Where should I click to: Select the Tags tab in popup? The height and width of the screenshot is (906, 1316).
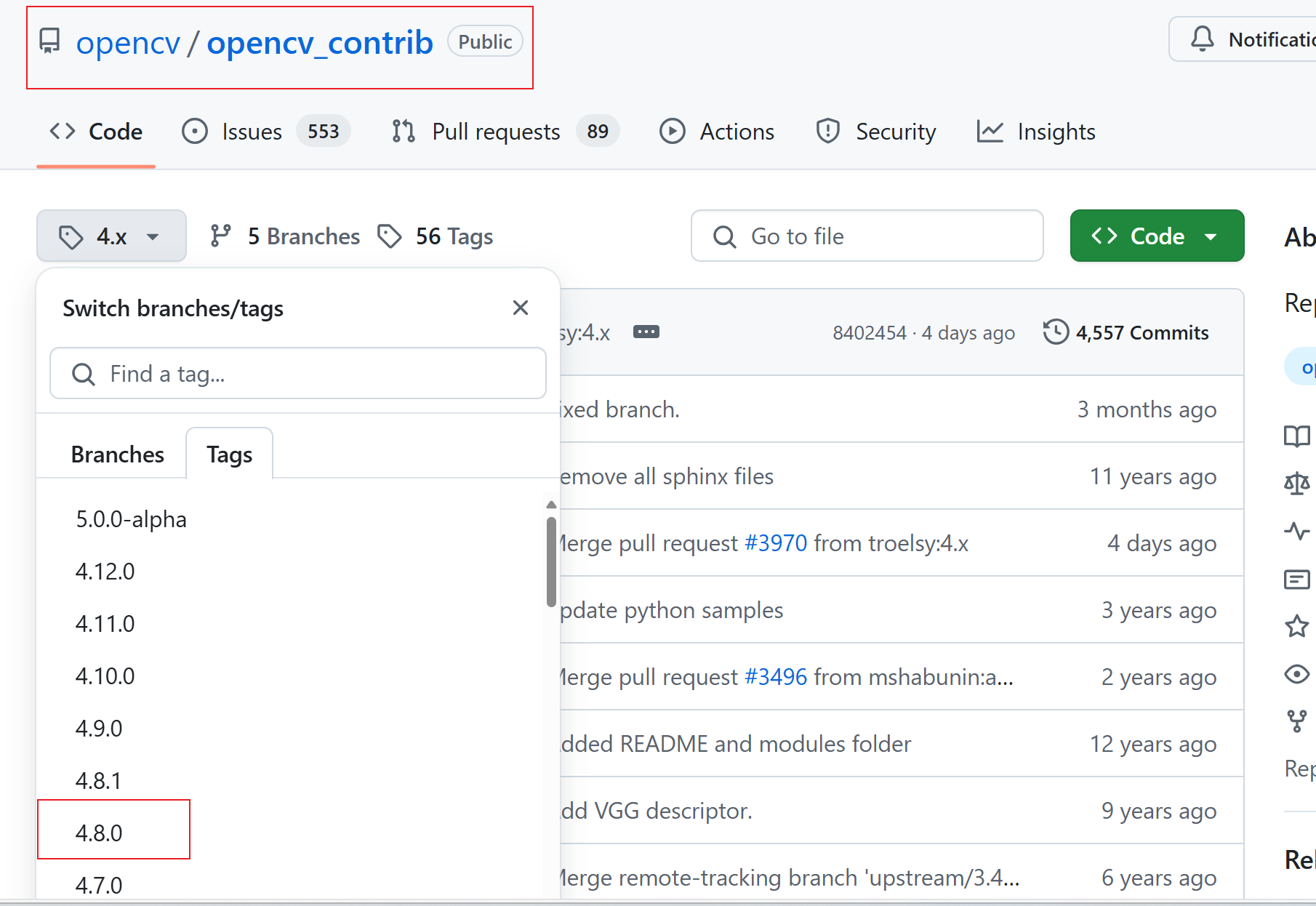click(230, 454)
